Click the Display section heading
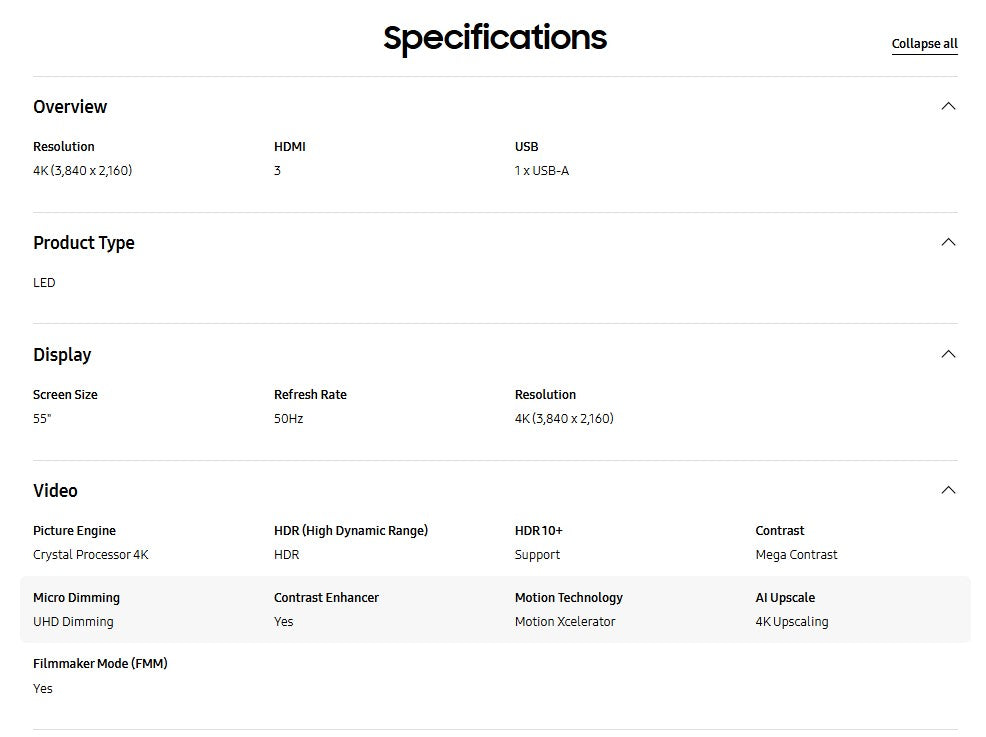The height and width of the screenshot is (737, 986). tap(62, 355)
